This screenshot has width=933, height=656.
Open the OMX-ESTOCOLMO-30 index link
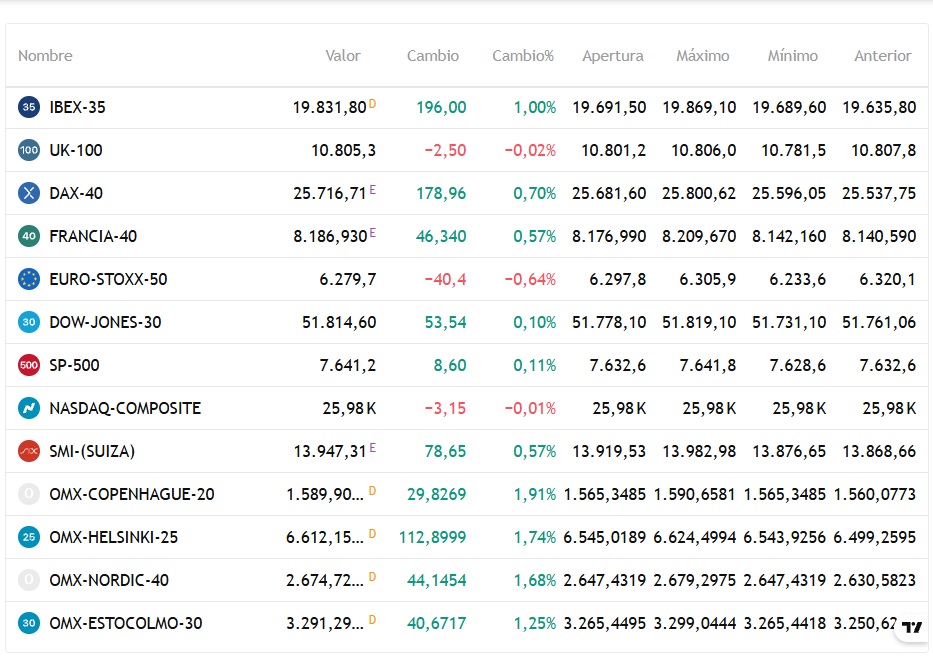pos(126,623)
